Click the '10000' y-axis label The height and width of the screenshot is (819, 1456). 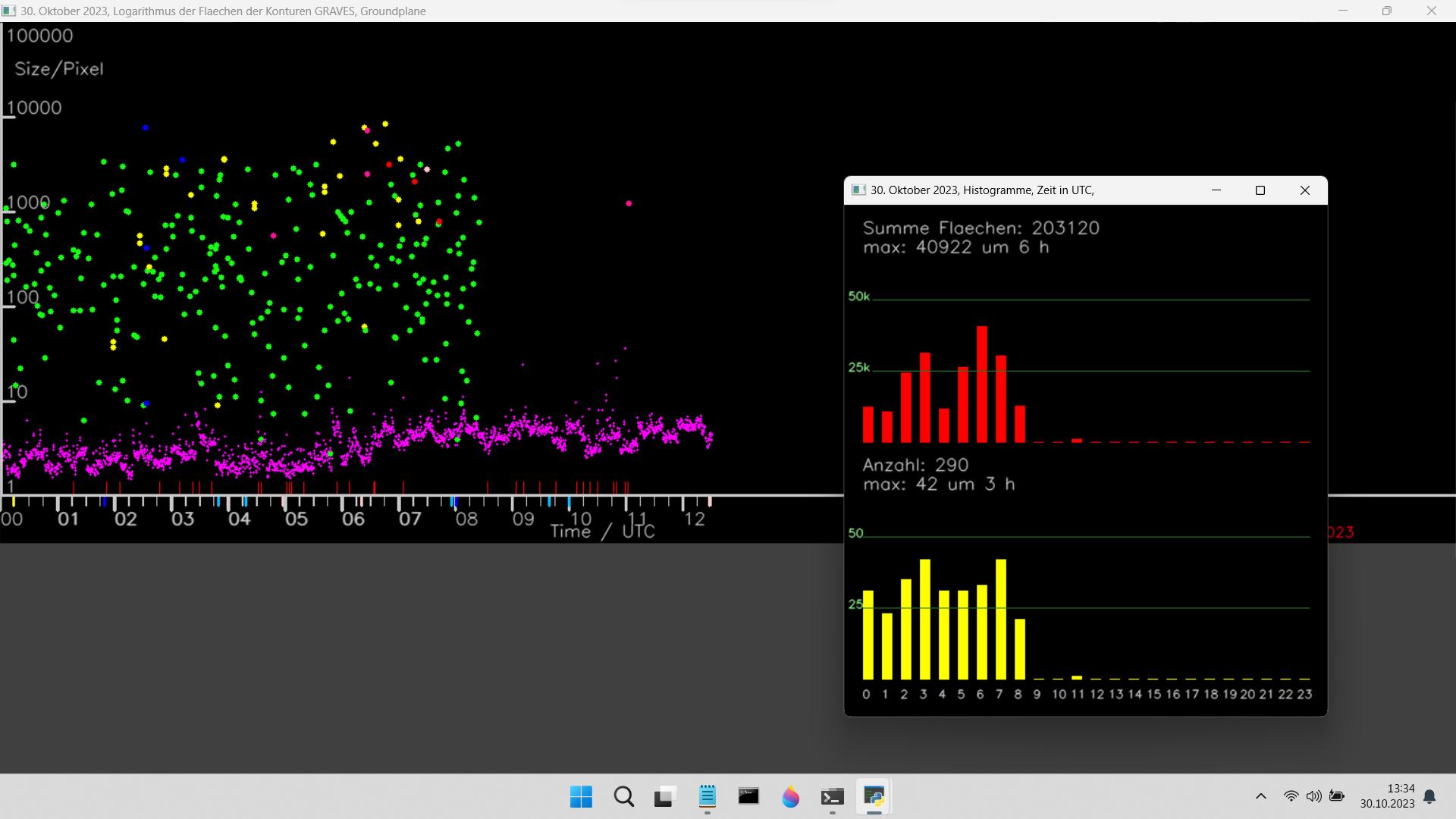pos(34,108)
